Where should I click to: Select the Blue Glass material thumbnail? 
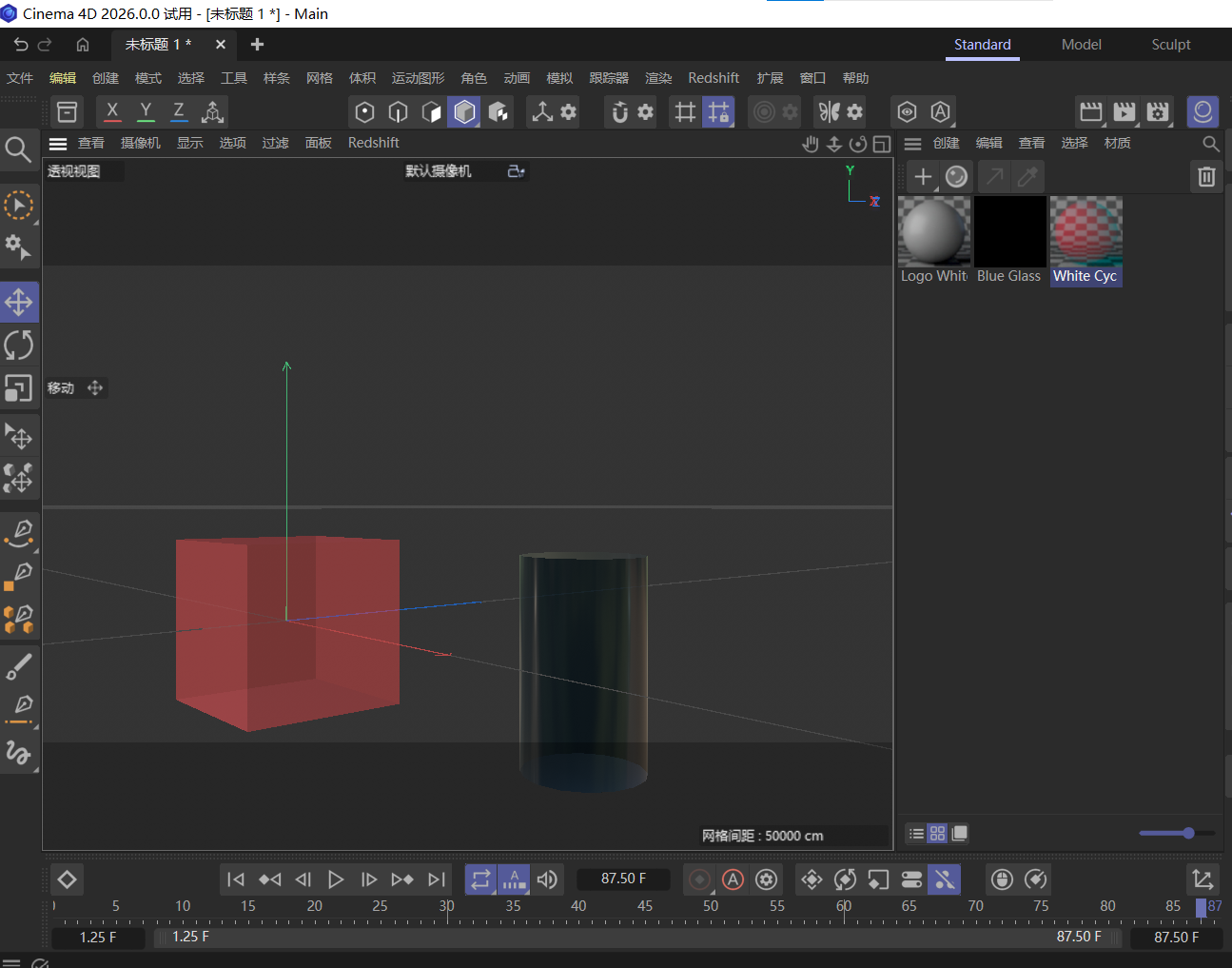pos(1009,230)
